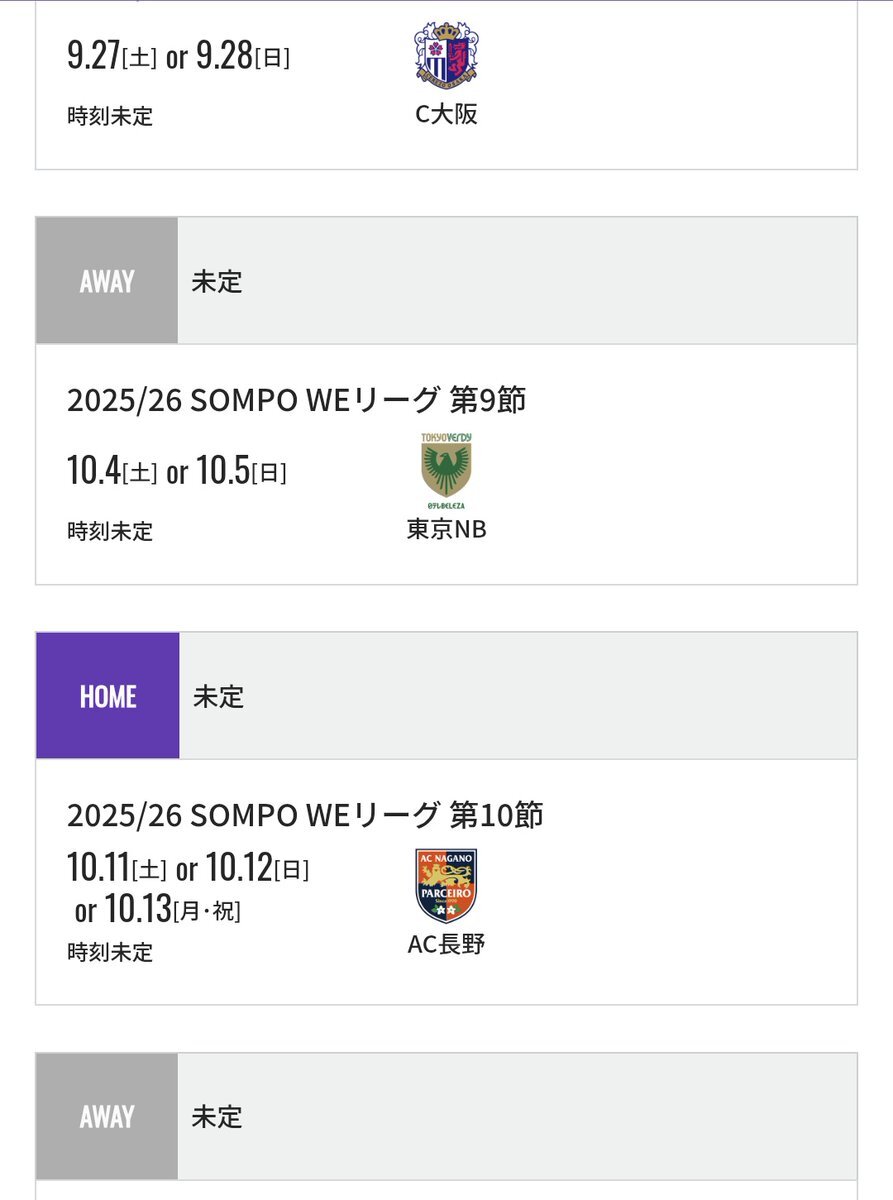Image resolution: width=893 pixels, height=1200 pixels.
Task: Click the 10.13 holiday date line
Action: (158, 909)
